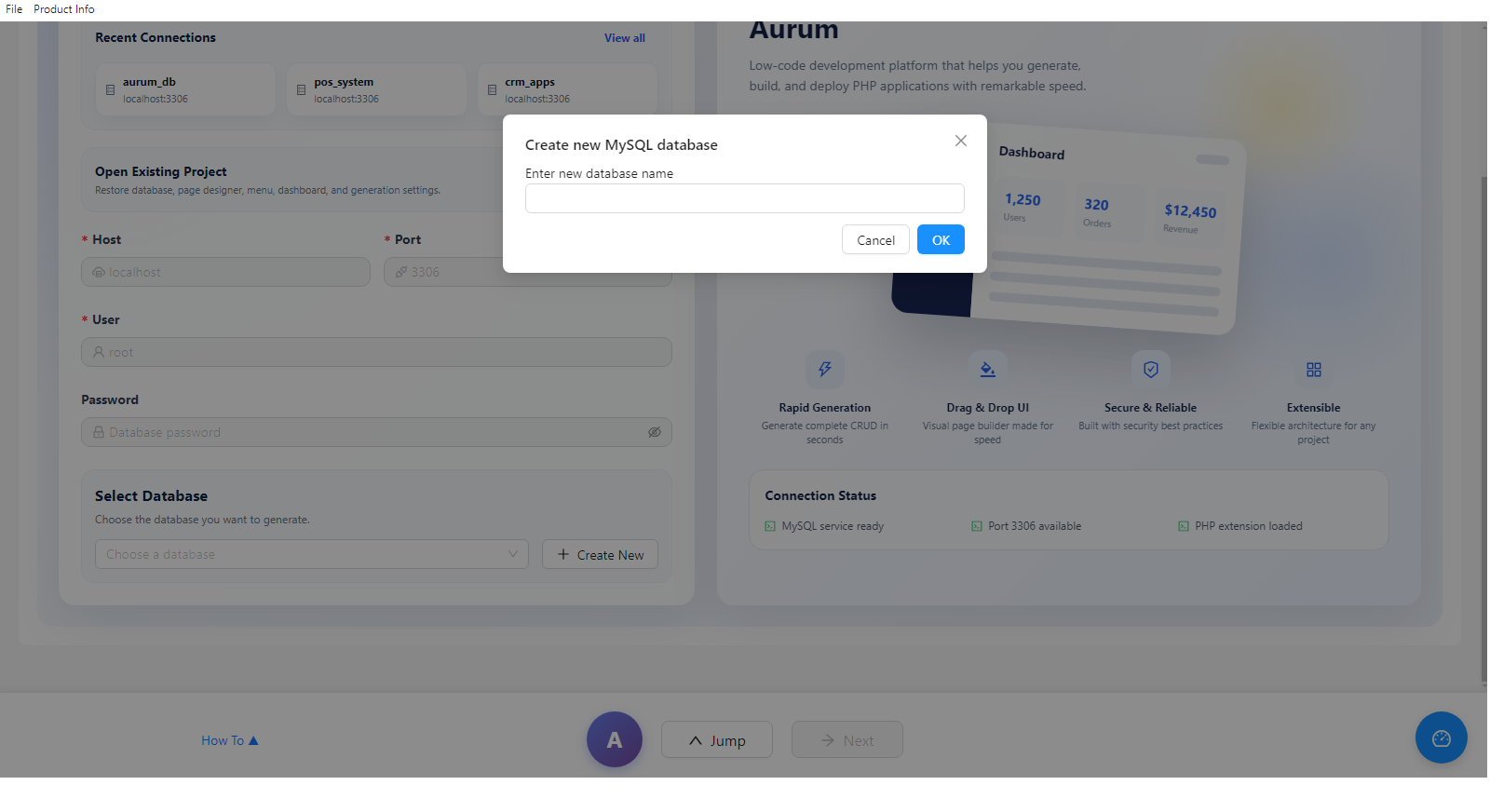Open the blue dashboard floating button
This screenshot has width=1490, height=812.
coord(1442,738)
